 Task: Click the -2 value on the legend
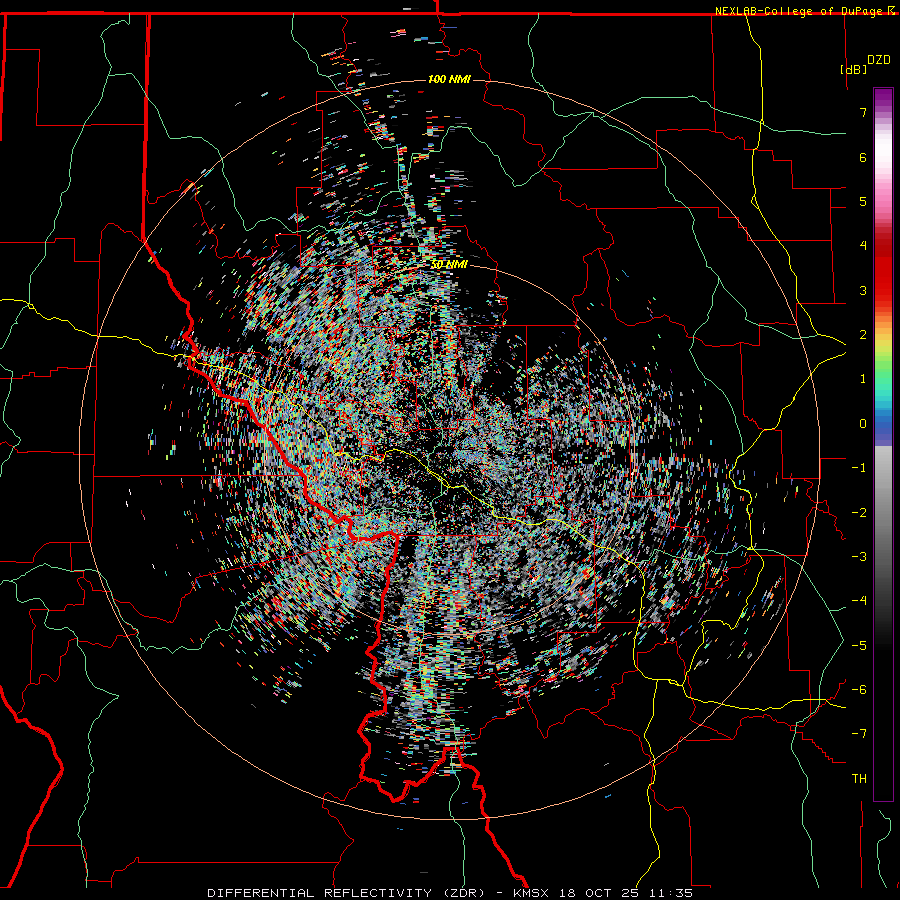(859, 513)
